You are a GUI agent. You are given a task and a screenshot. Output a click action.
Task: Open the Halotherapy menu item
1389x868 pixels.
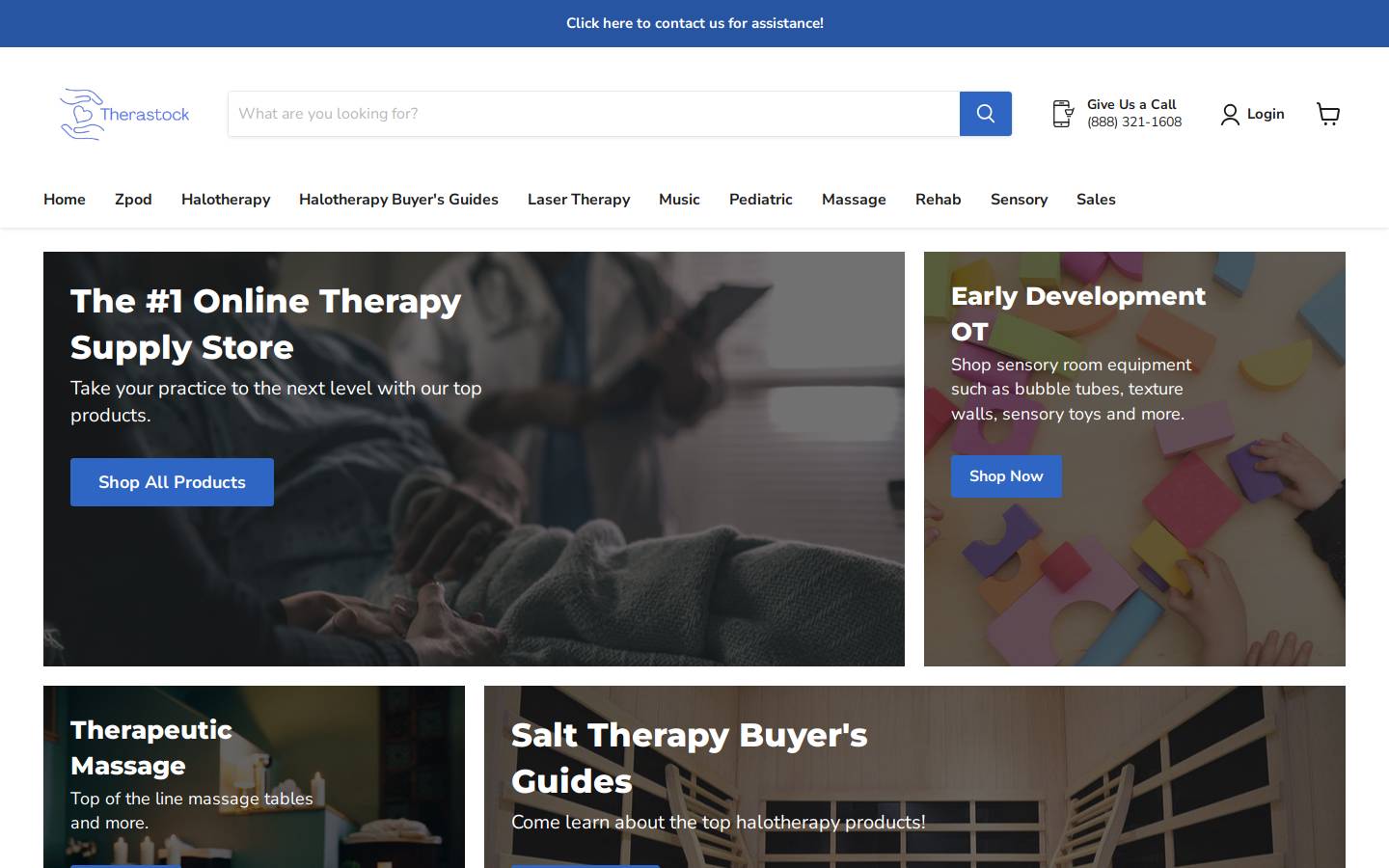tap(226, 200)
